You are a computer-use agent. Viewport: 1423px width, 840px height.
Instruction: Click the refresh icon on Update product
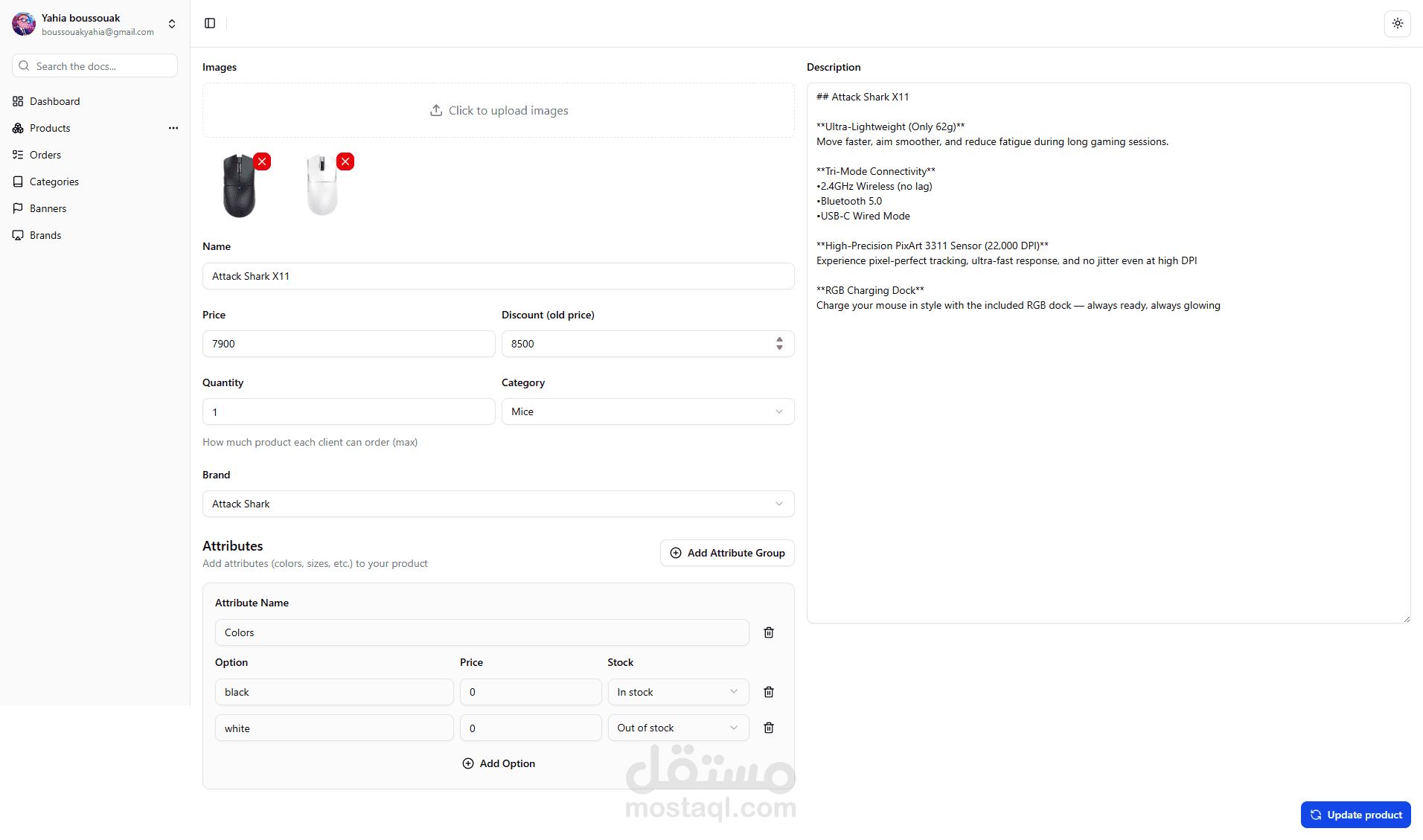(x=1316, y=815)
